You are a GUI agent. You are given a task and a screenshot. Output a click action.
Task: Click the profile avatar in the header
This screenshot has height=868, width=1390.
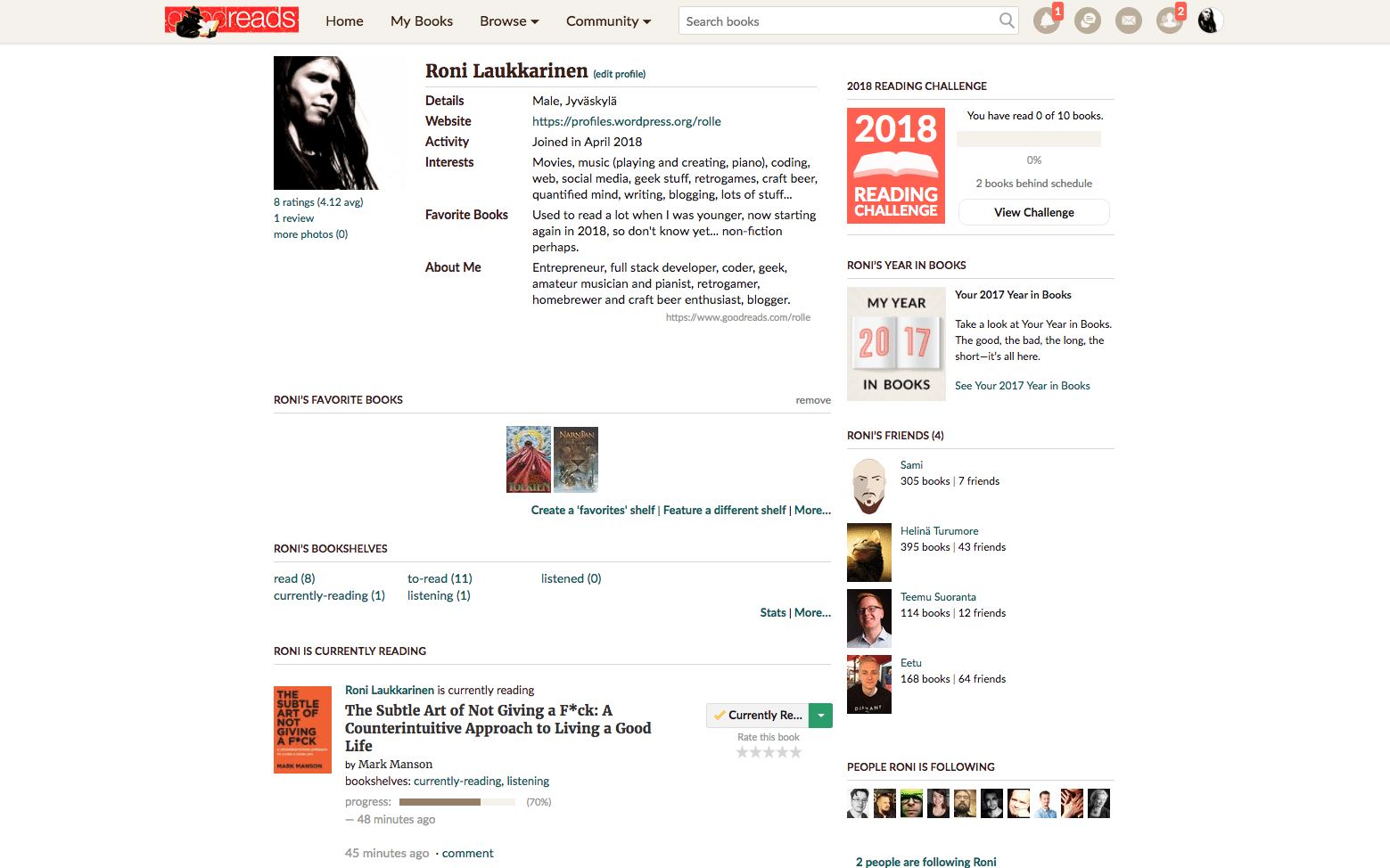coord(1210,20)
